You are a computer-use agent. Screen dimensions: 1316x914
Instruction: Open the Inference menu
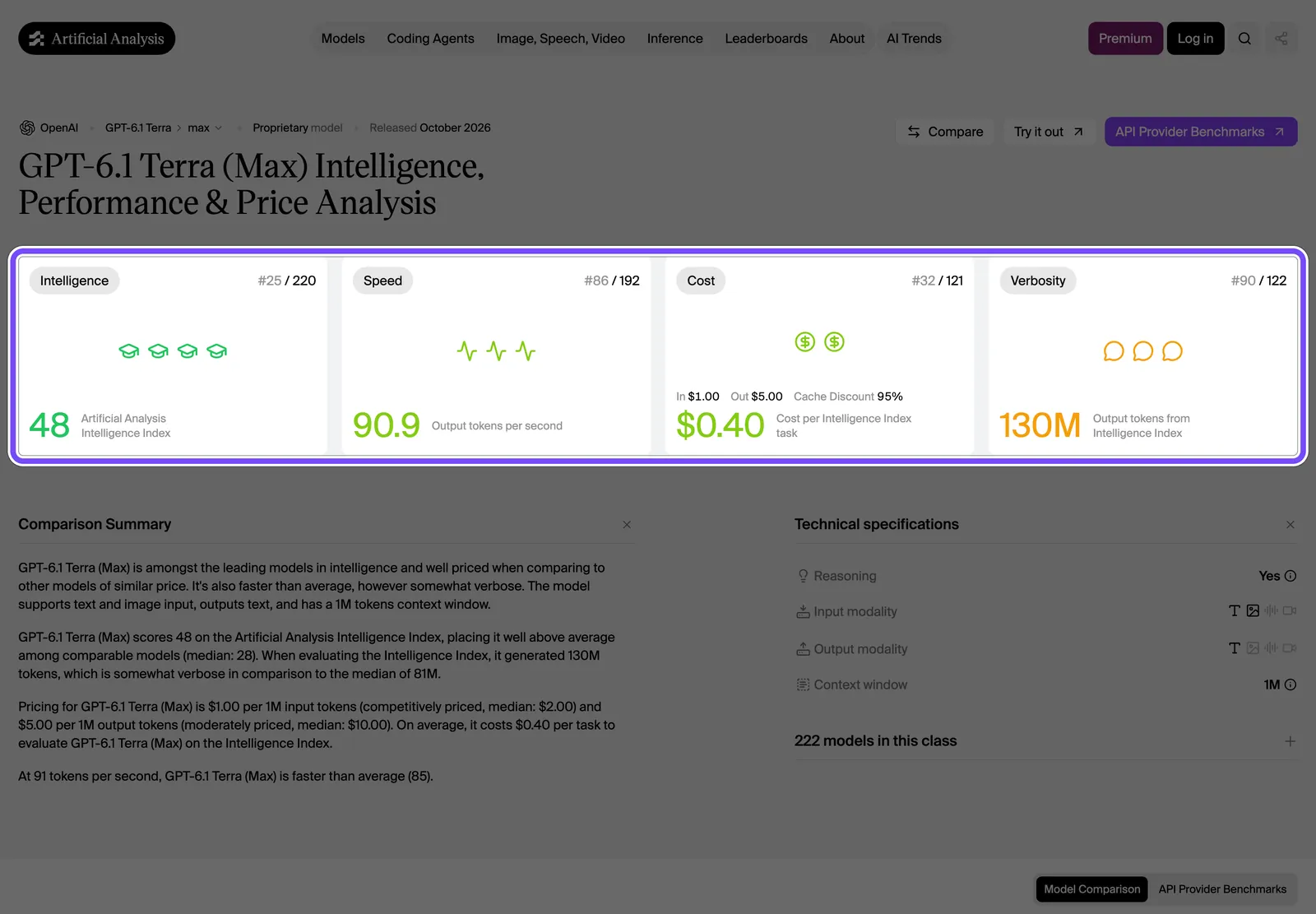pos(675,39)
